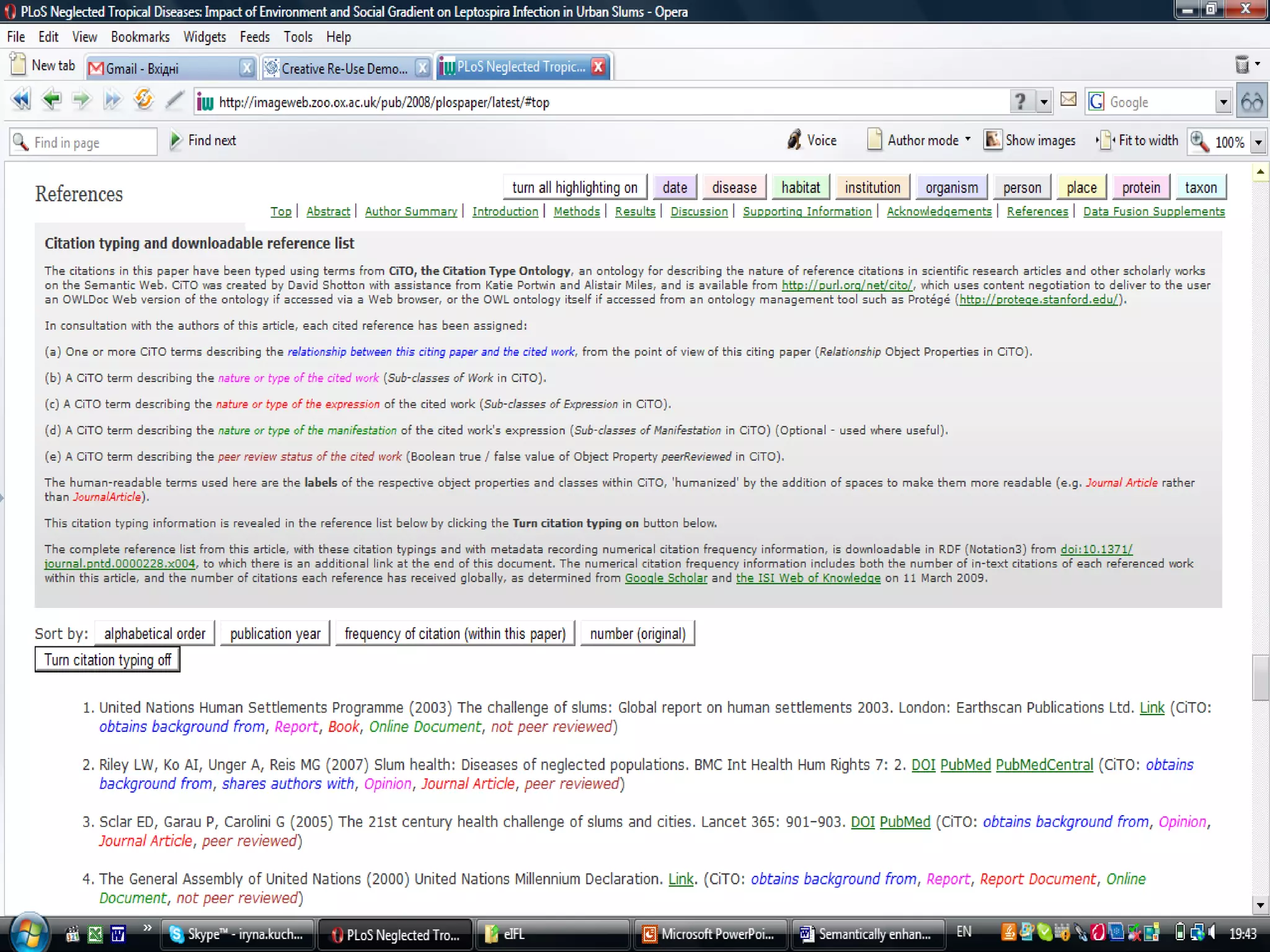This screenshot has height=952, width=1270.
Task: Click the green Back arrow
Action: click(51, 100)
